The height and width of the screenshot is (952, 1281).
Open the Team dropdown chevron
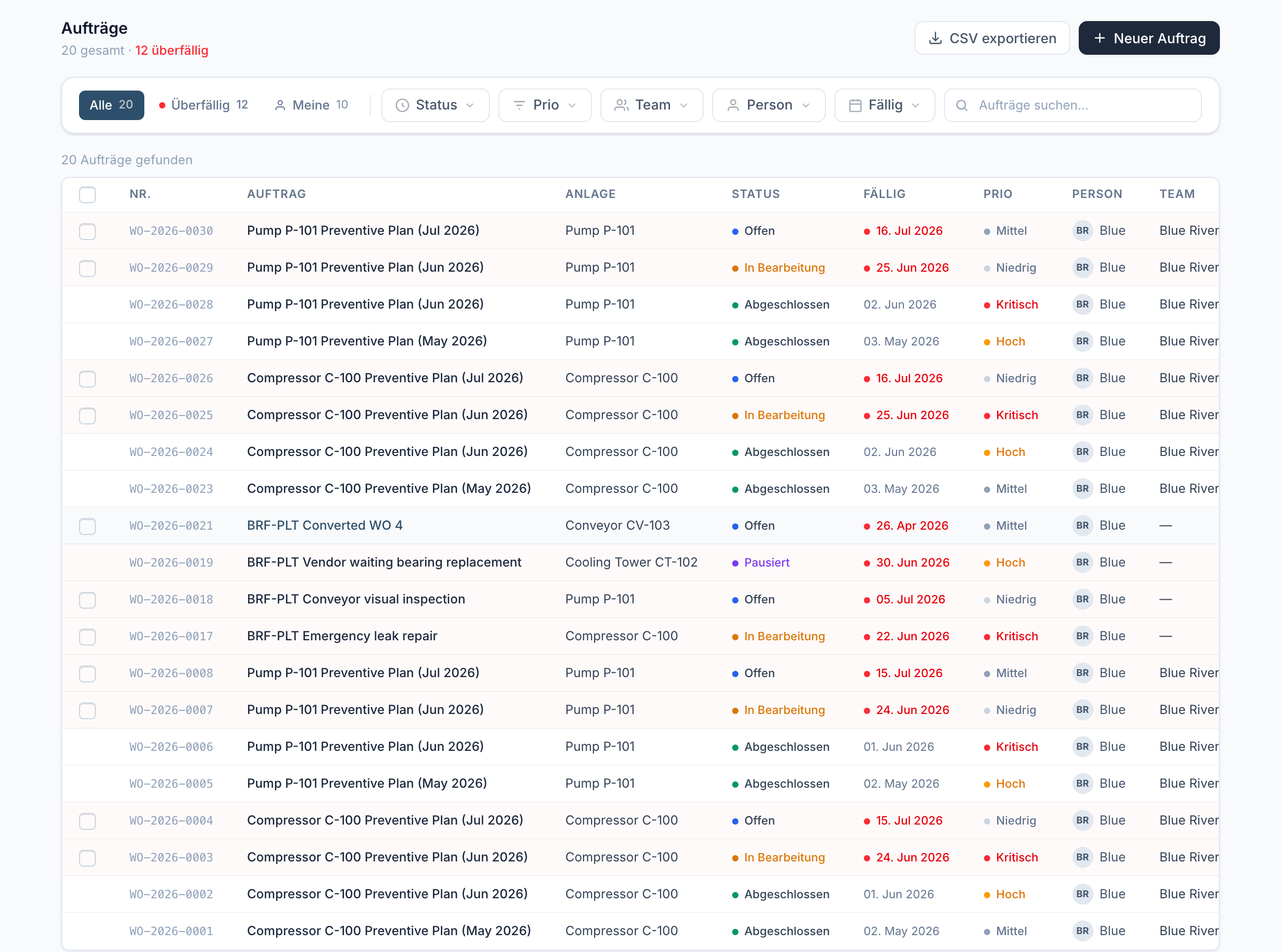click(684, 105)
